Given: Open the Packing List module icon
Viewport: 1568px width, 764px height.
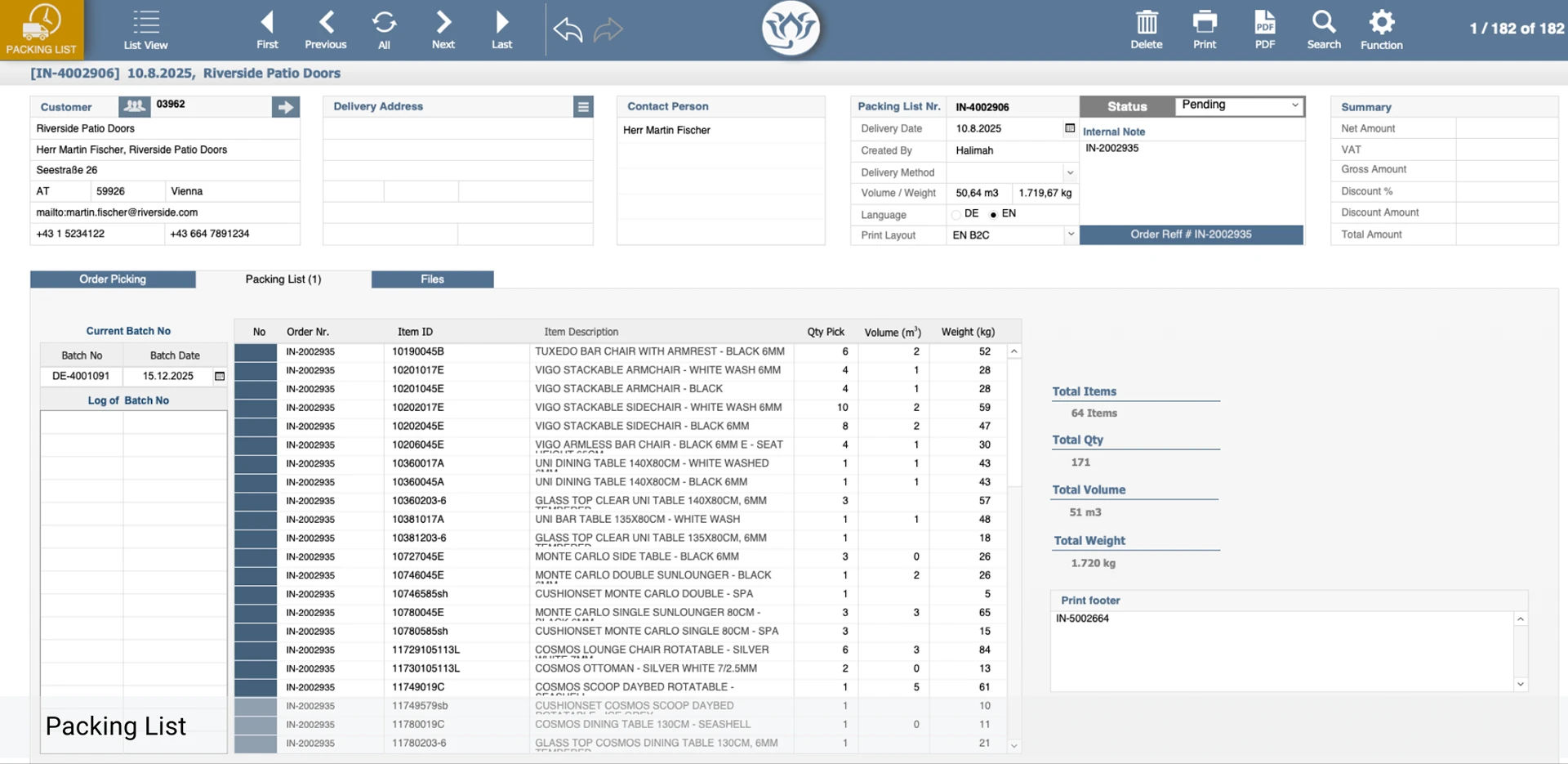Looking at the screenshot, I should coord(41,29).
